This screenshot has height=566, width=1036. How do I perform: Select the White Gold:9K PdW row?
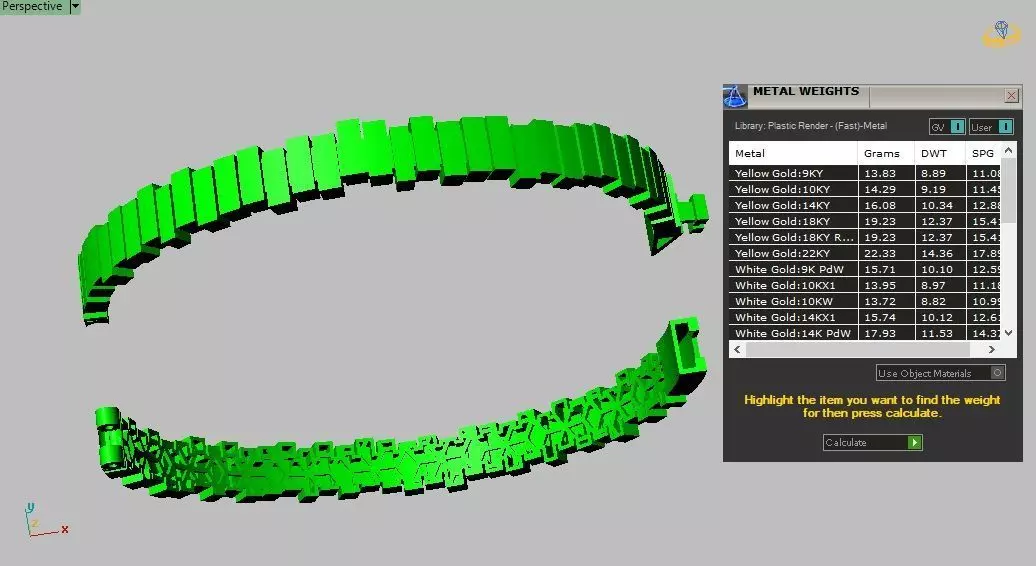tap(865, 269)
